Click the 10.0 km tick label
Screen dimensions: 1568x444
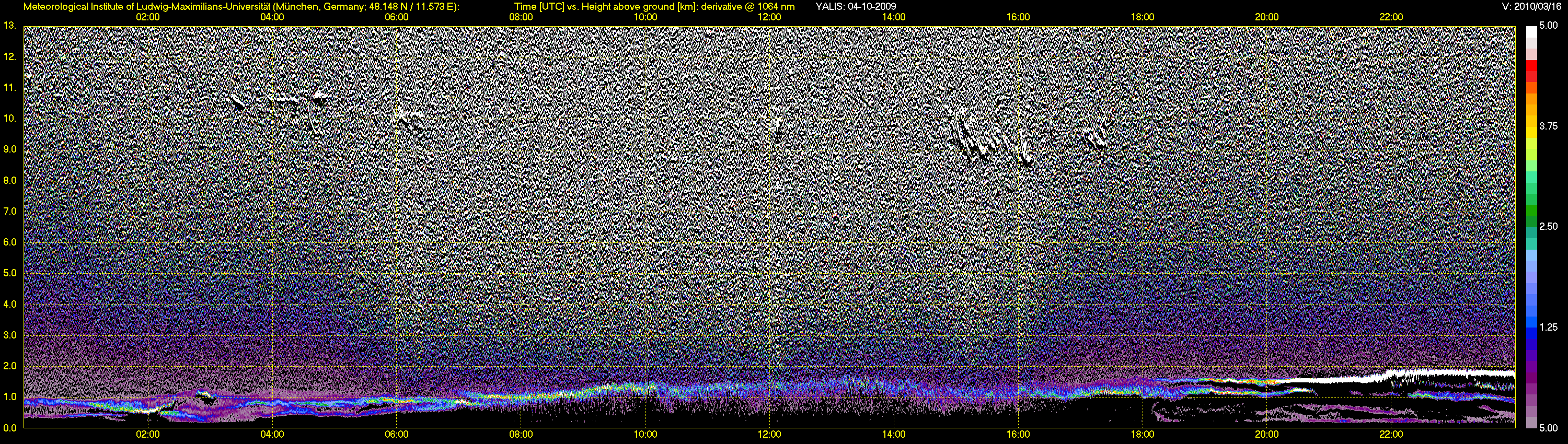(x=9, y=118)
